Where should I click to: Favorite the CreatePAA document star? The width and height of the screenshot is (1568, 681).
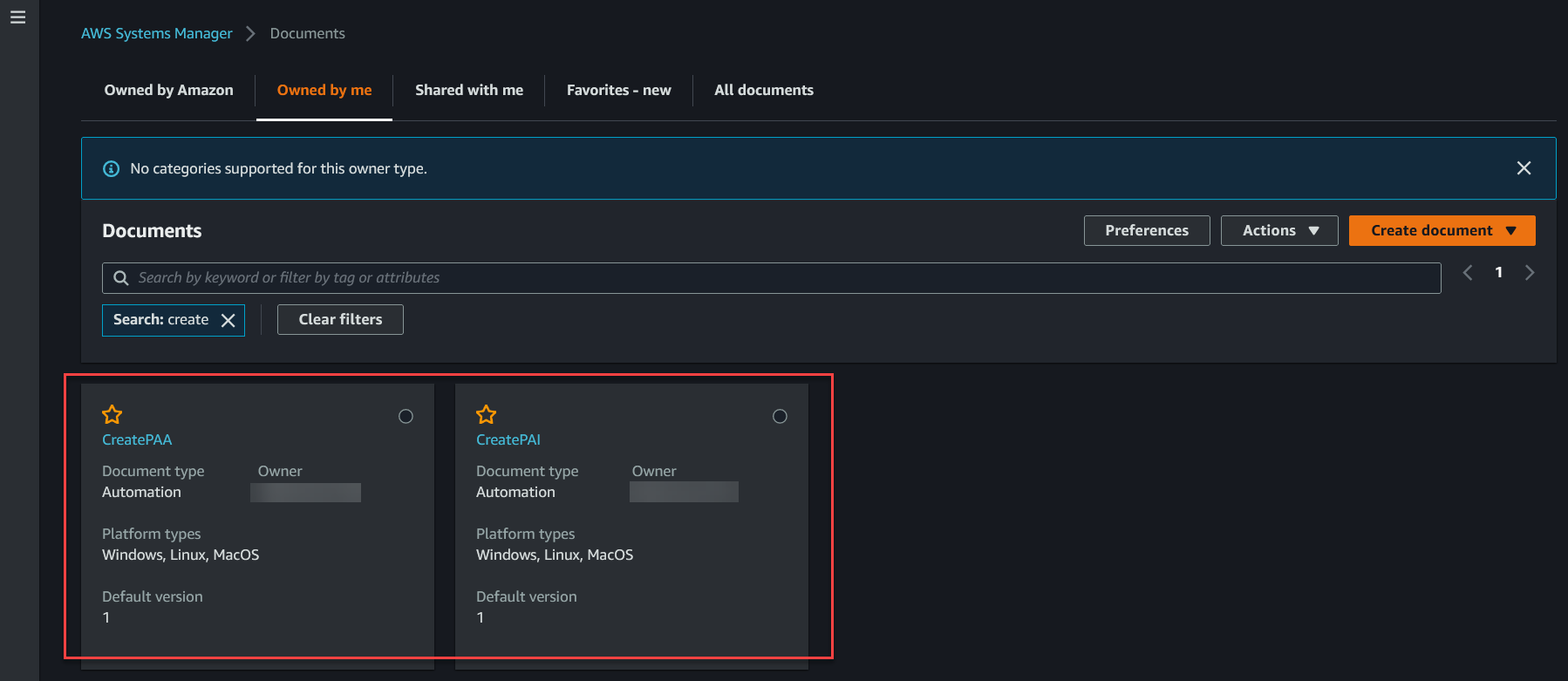tap(112, 414)
